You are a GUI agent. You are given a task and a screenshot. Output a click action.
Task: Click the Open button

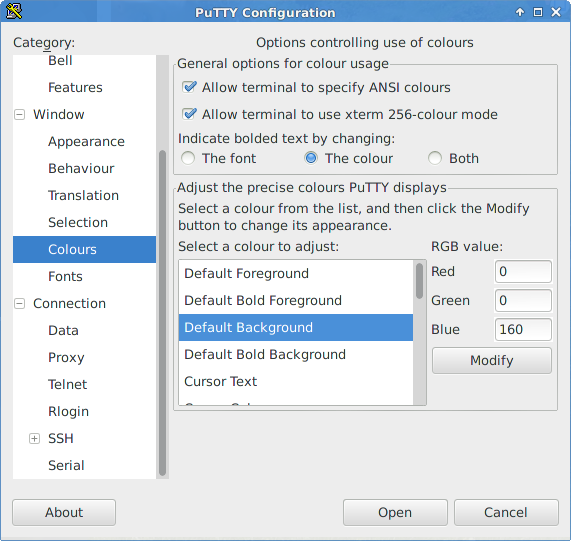pos(395,512)
